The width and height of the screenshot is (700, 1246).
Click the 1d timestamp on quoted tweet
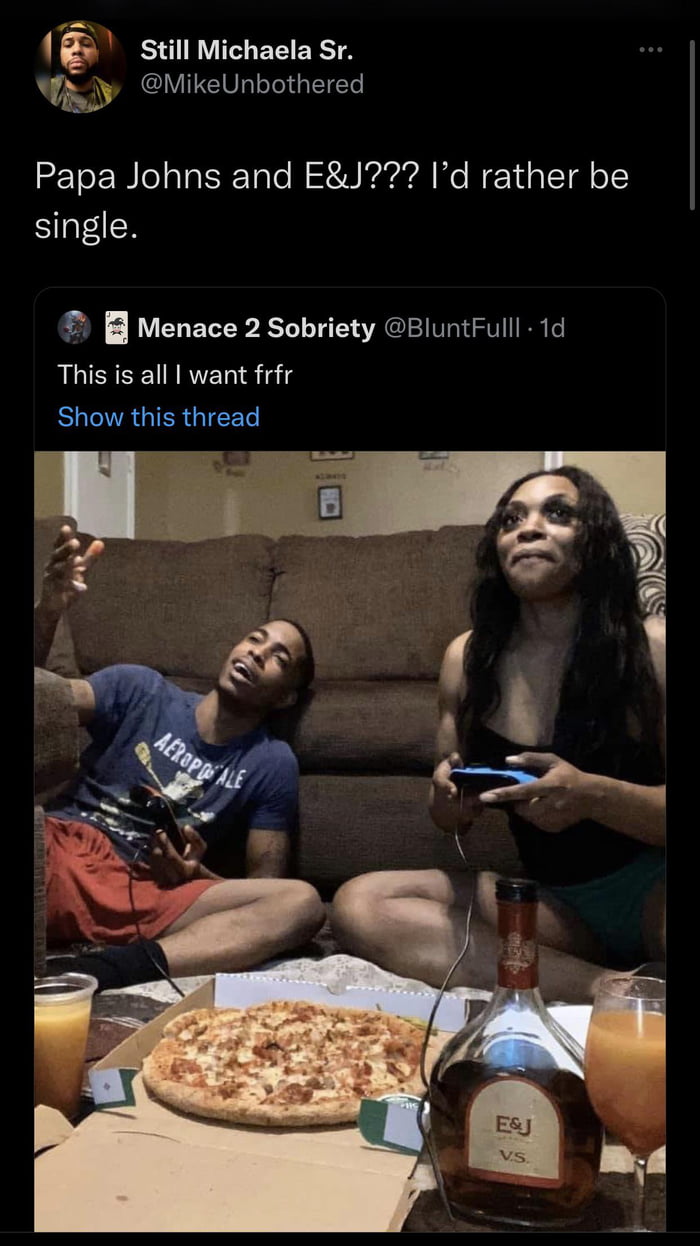pyautogui.click(x=552, y=328)
